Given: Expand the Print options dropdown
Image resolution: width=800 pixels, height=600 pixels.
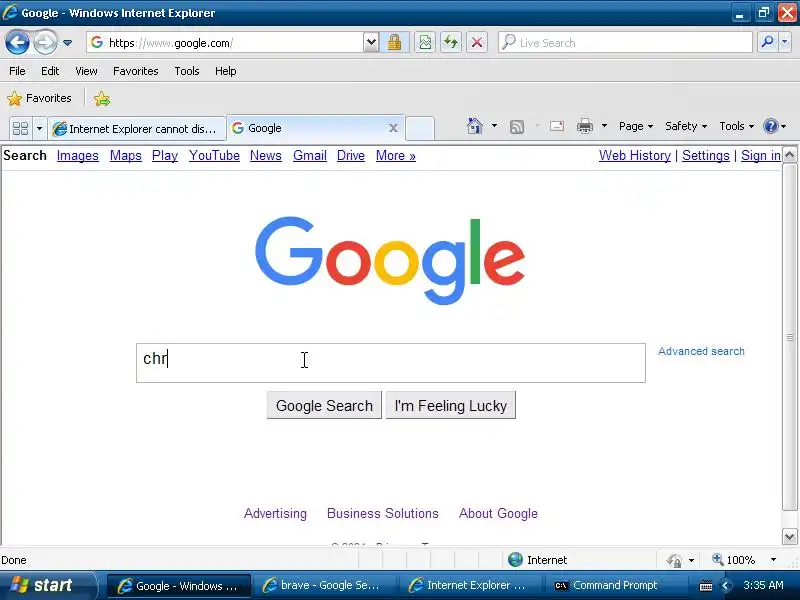Looking at the screenshot, I should tap(604, 126).
